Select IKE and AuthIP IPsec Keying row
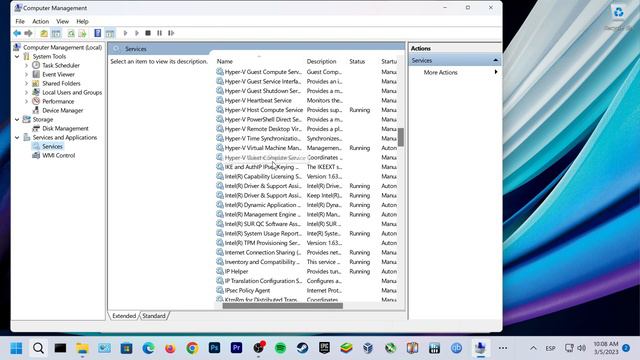The width and height of the screenshot is (640, 360). [x=306, y=167]
